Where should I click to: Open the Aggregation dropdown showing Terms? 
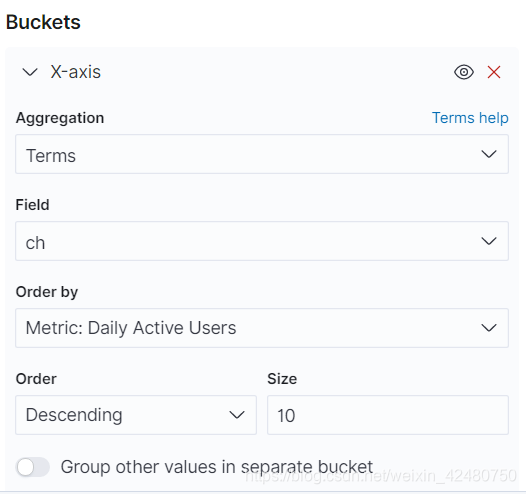262,154
